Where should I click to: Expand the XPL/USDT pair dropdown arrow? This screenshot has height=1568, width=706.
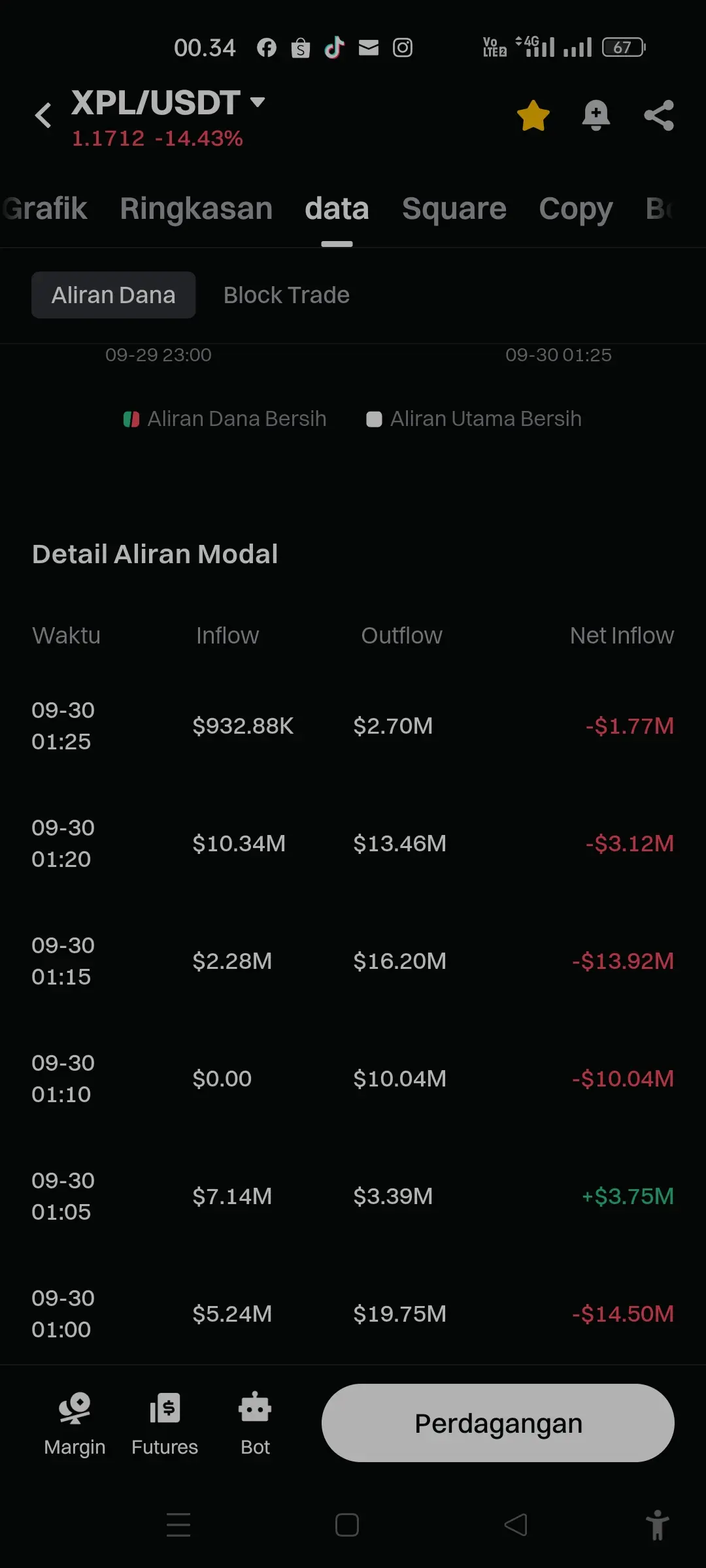point(258,103)
